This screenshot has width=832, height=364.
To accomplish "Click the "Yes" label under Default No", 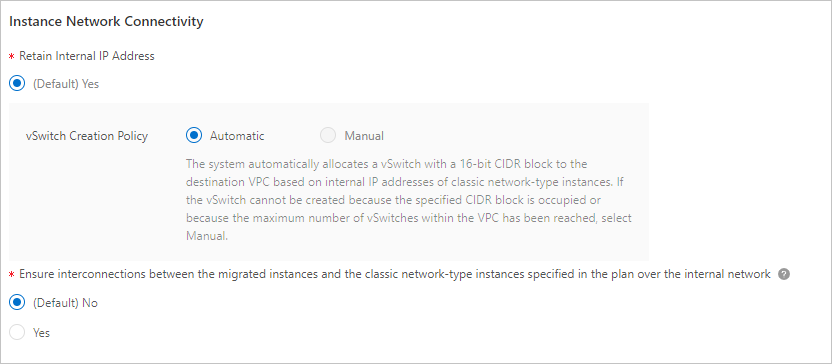I will coord(41,333).
